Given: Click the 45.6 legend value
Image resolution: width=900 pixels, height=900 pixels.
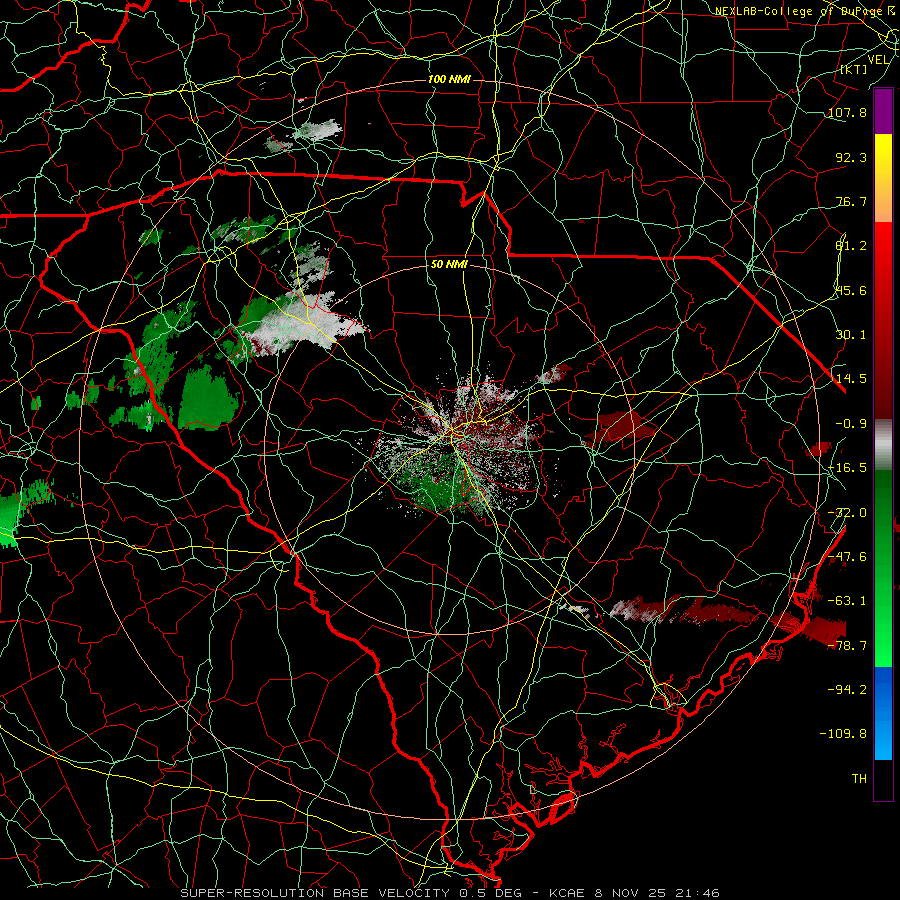Looking at the screenshot, I should tap(851, 290).
